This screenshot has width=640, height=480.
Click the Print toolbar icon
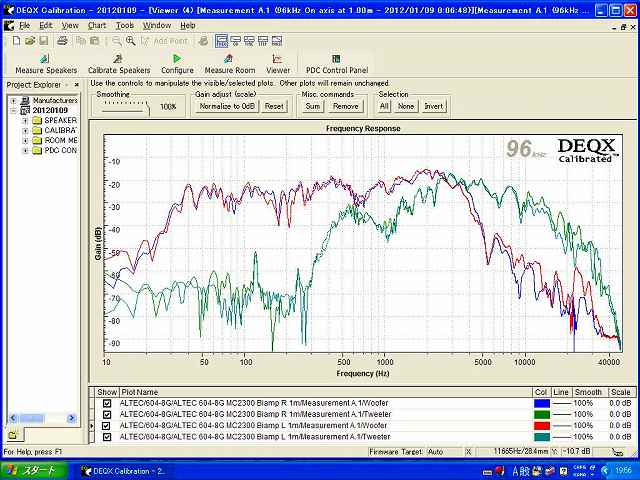(62, 40)
